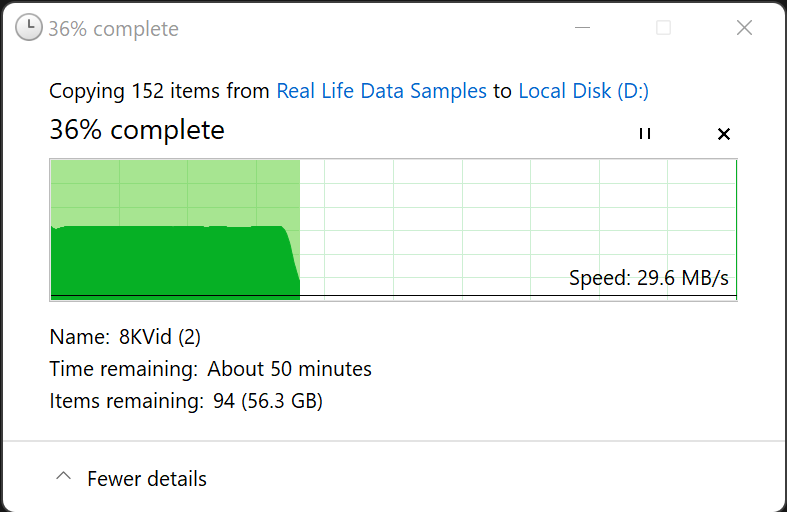Viewport: 787px width, 512px height.
Task: Click the large "36% complete" heading
Action: (137, 130)
